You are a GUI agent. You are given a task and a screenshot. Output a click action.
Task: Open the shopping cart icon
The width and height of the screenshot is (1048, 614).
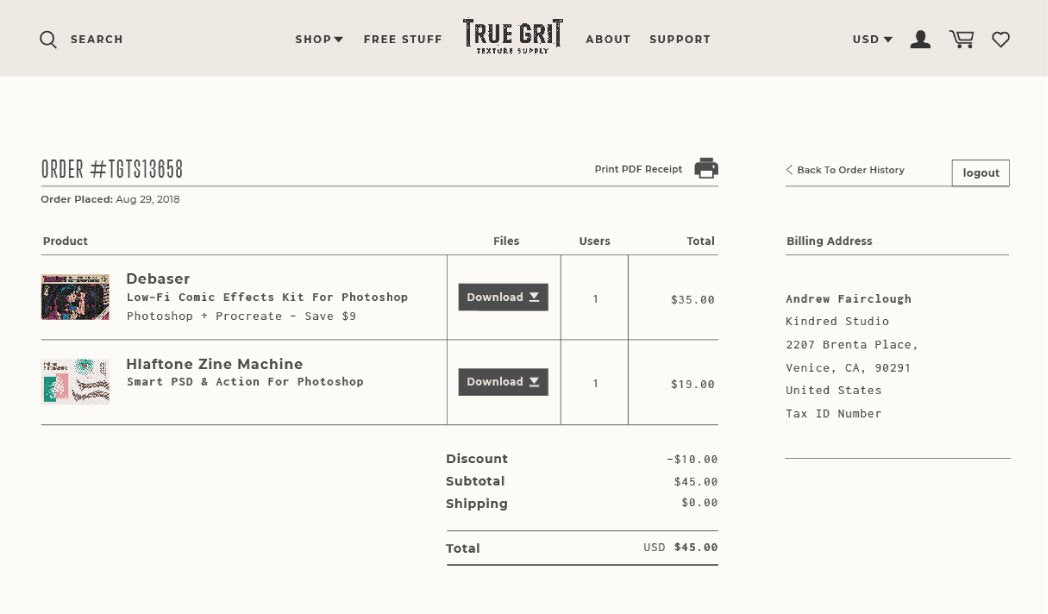(961, 40)
